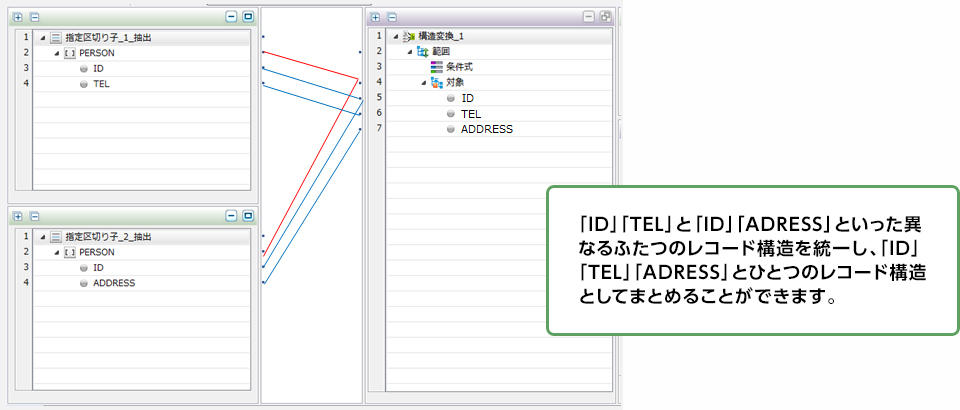Click the 条件式 colored bars icon
This screenshot has height=410, width=960.
437,67
